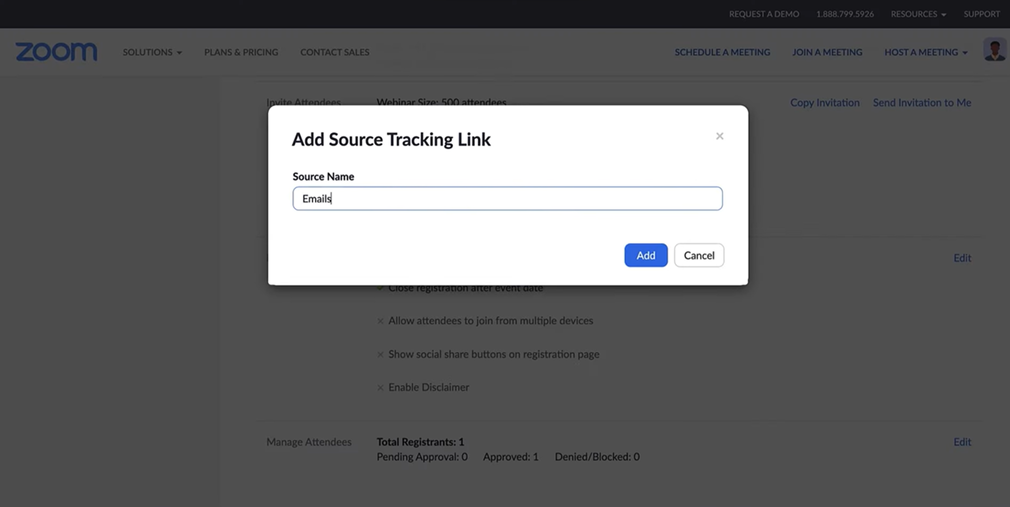Focus the Source Name text field

(x=507, y=198)
